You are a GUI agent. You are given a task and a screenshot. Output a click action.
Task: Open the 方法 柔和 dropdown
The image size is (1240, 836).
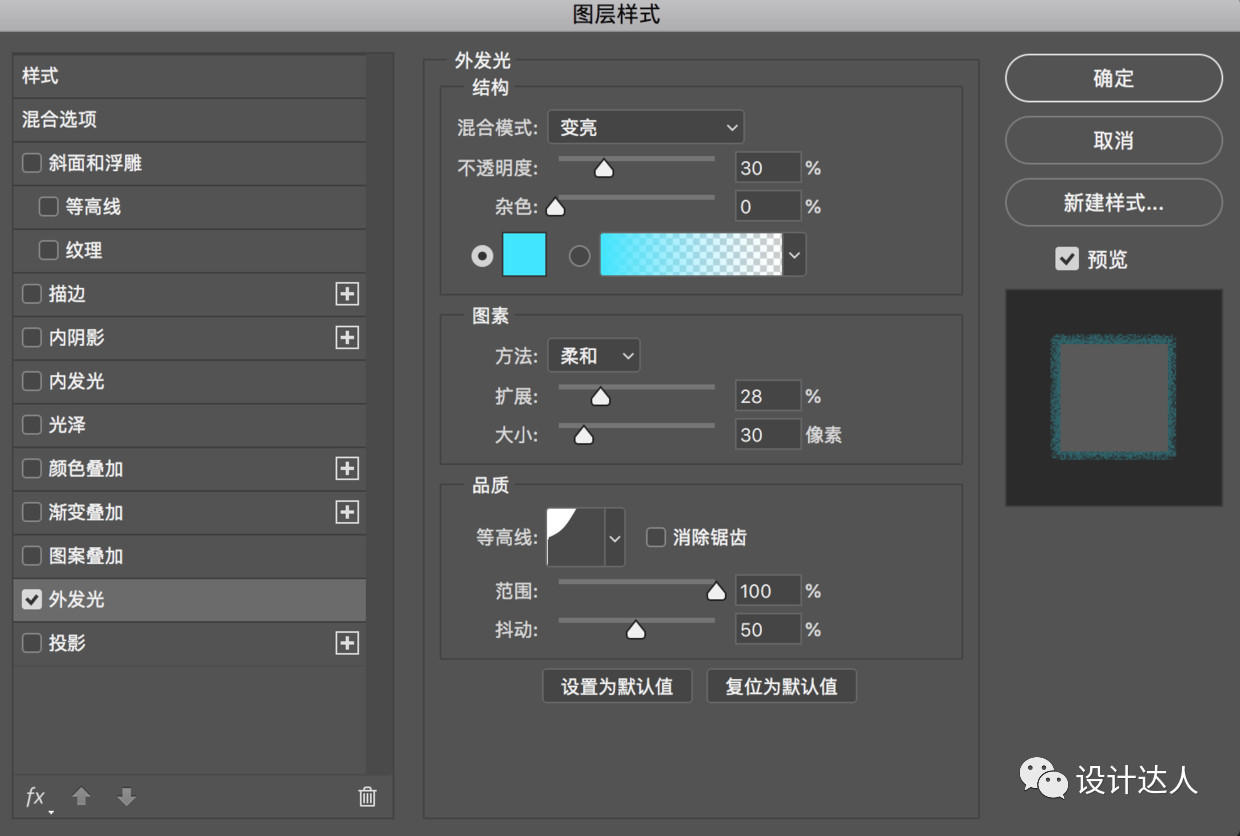[594, 355]
